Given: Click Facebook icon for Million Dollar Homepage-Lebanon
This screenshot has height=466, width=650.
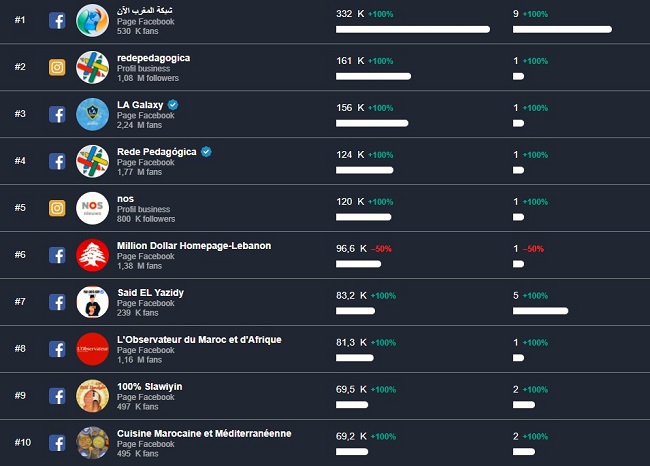Looking at the screenshot, I should (x=57, y=255).
